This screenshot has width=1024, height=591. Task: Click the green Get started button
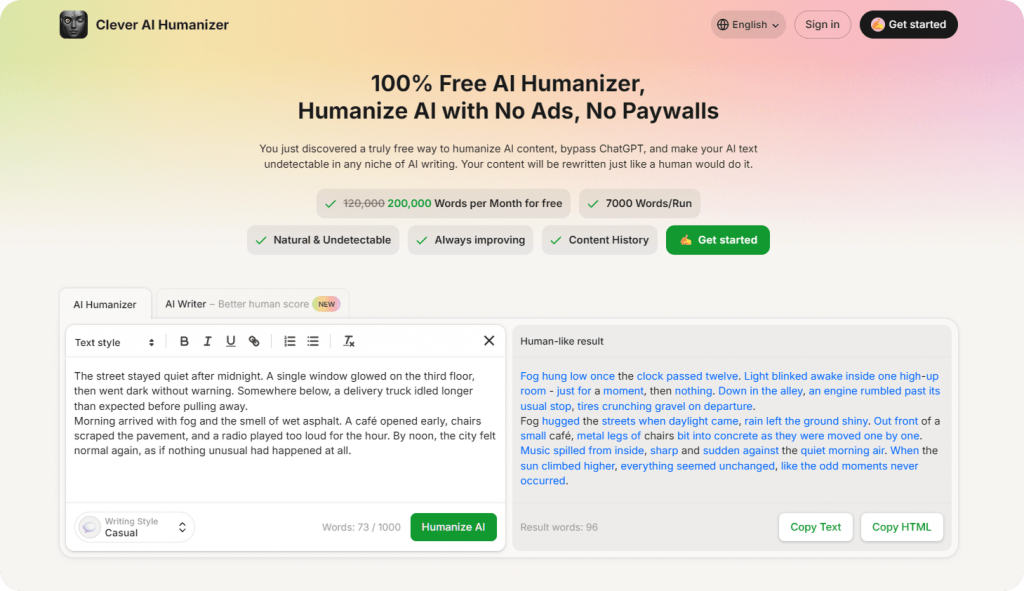click(718, 240)
